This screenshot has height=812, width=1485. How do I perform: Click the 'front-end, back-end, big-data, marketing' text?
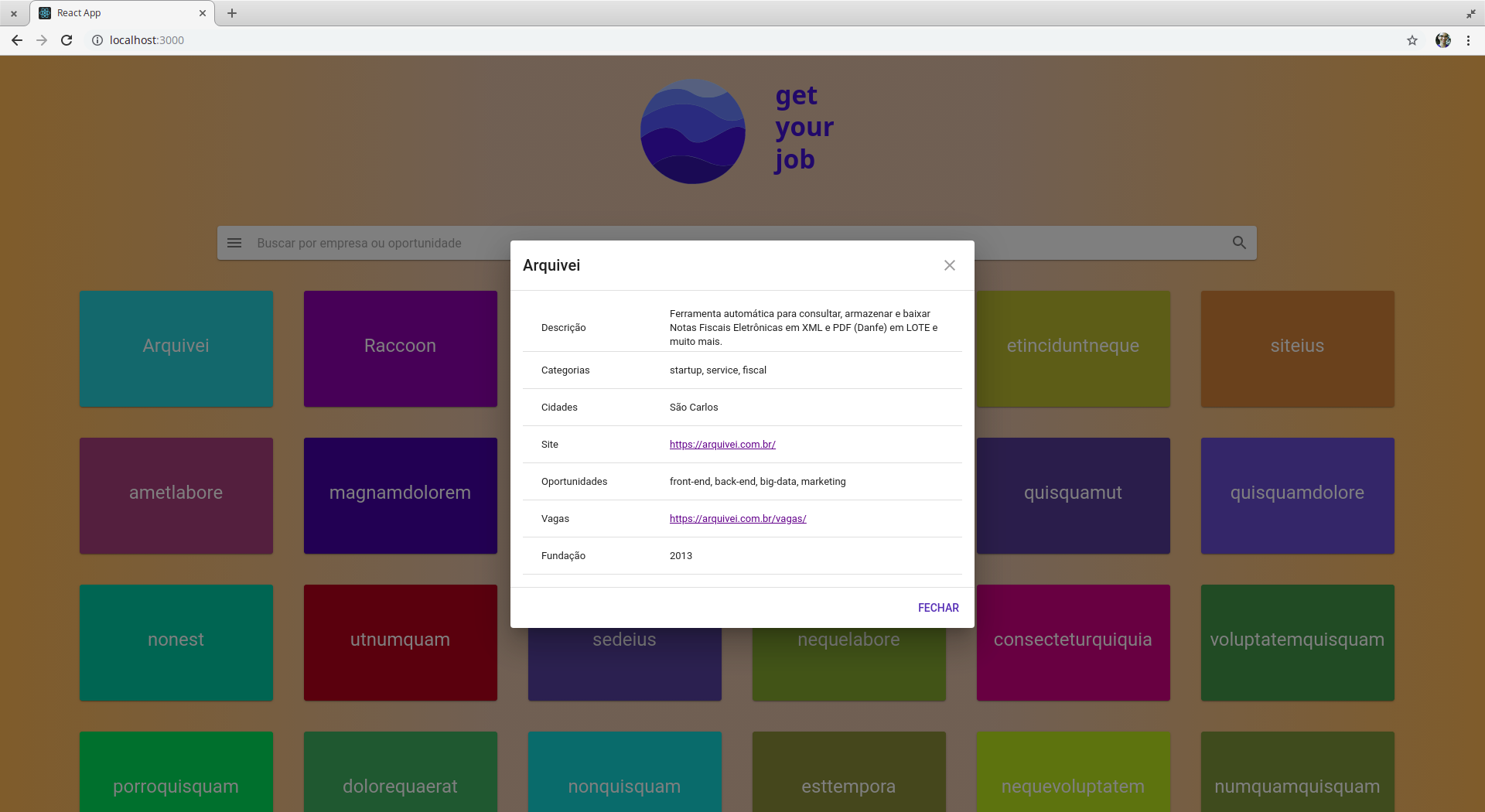[x=758, y=482]
